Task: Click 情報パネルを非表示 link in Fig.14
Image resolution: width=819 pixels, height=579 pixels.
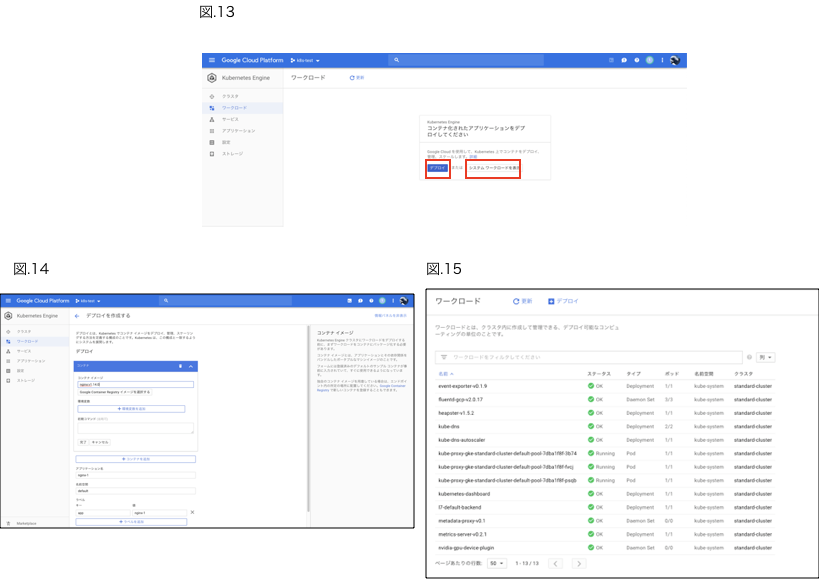Action: coord(391,316)
